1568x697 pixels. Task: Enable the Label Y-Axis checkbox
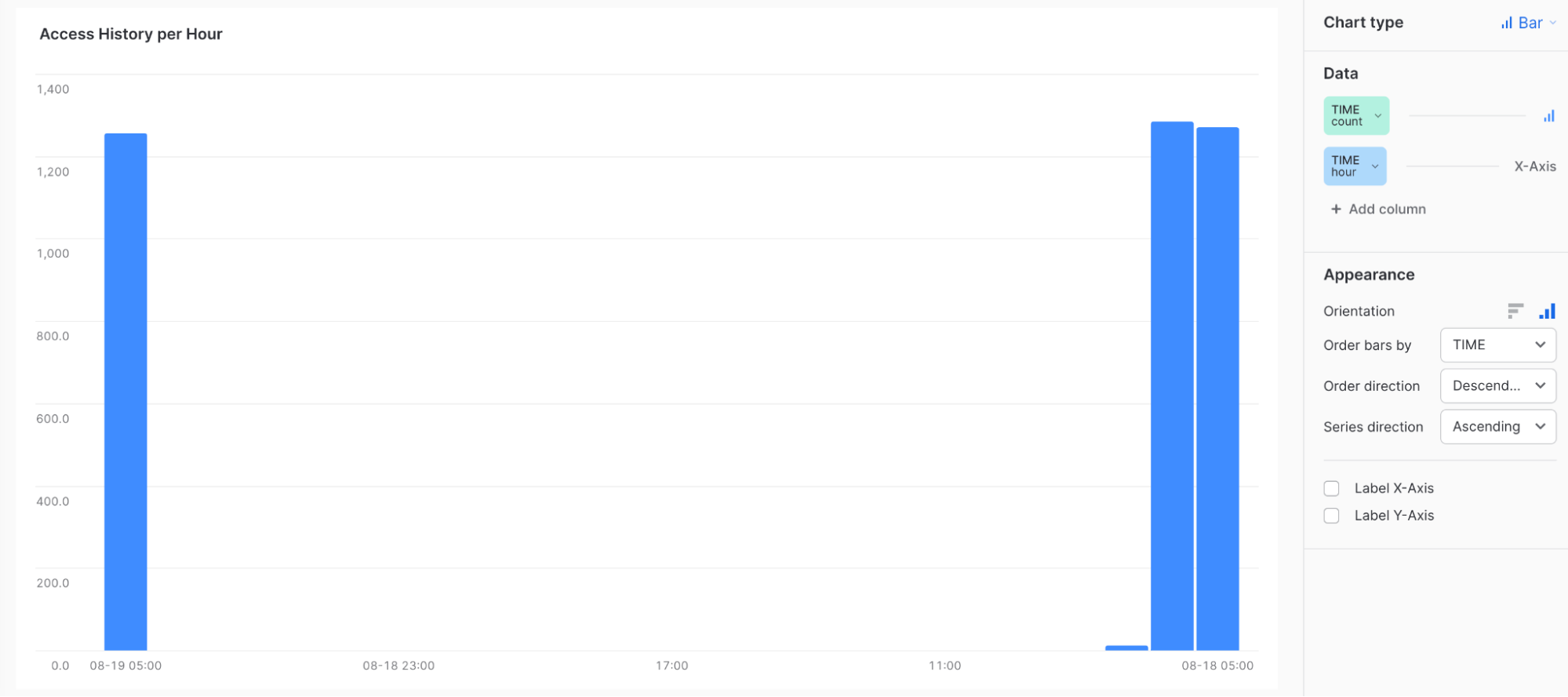coord(1331,516)
